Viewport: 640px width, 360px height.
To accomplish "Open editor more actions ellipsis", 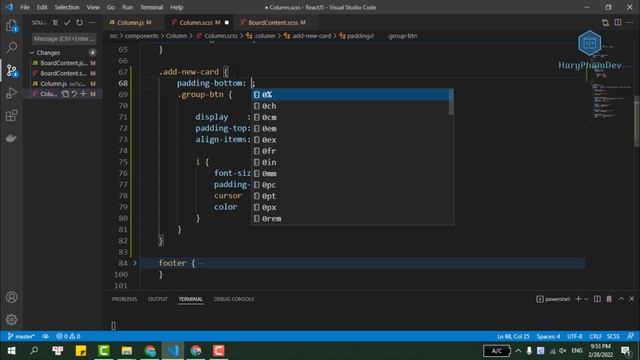I will (630, 22).
